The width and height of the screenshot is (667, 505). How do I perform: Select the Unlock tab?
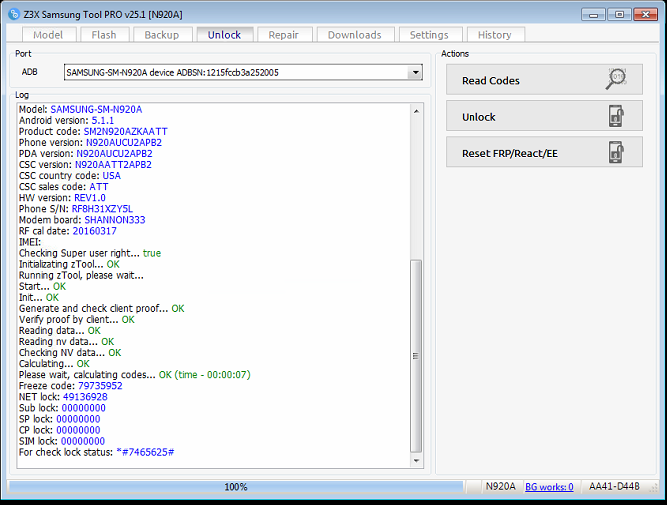point(224,35)
